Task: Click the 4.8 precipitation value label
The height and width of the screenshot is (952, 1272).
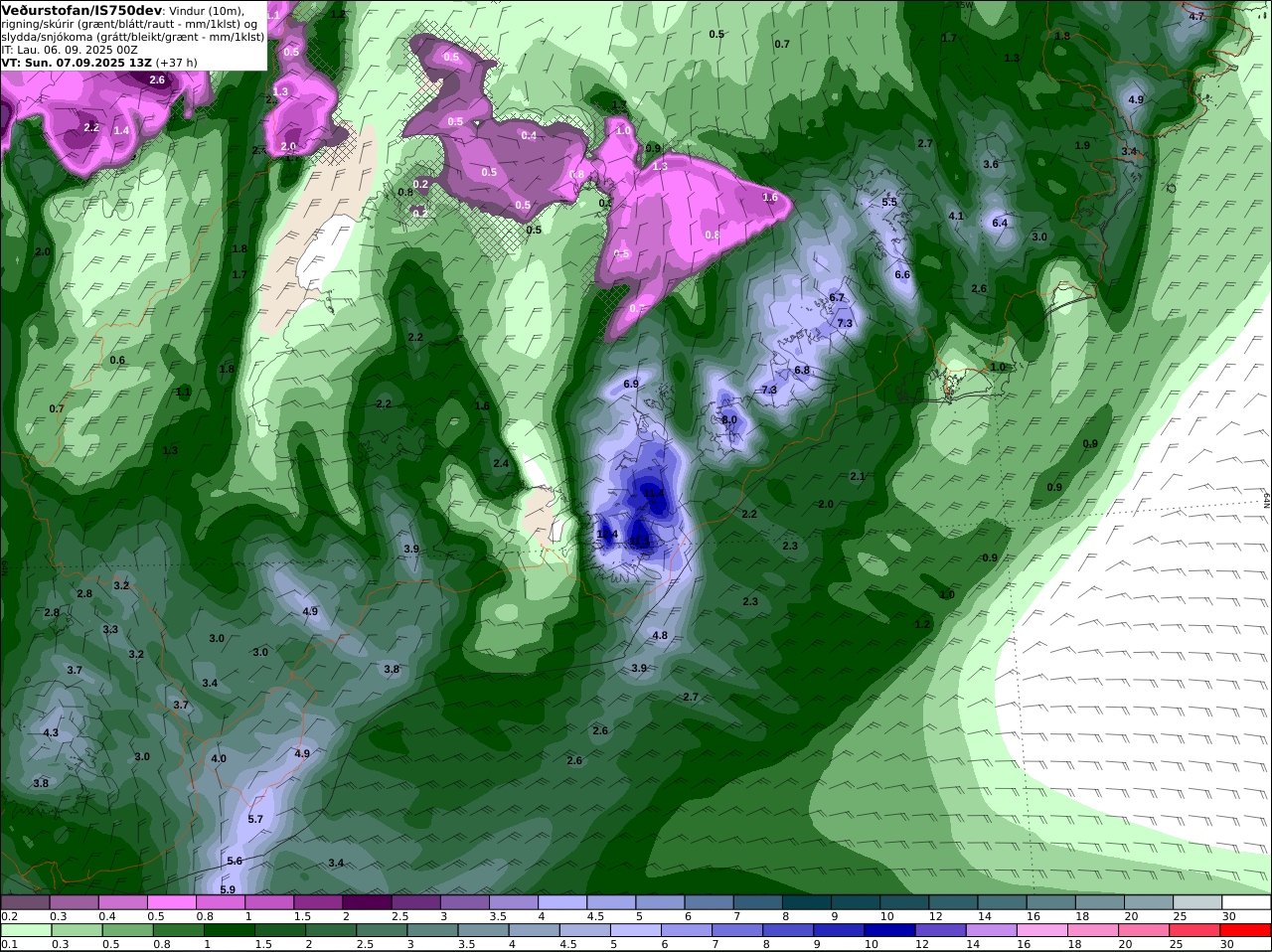Action: 660,636
